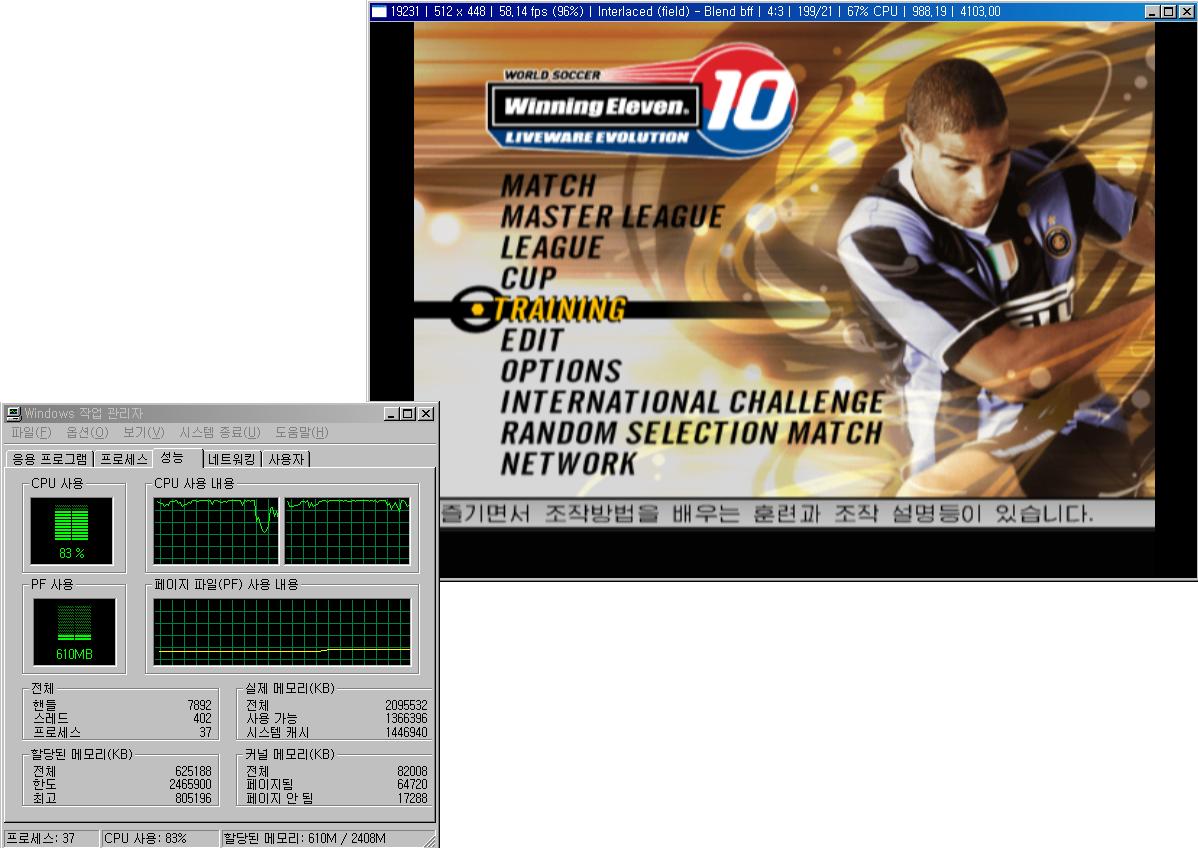This screenshot has width=1198, height=848.
Task: Minimize the emulator game window
Action: pos(1153,11)
